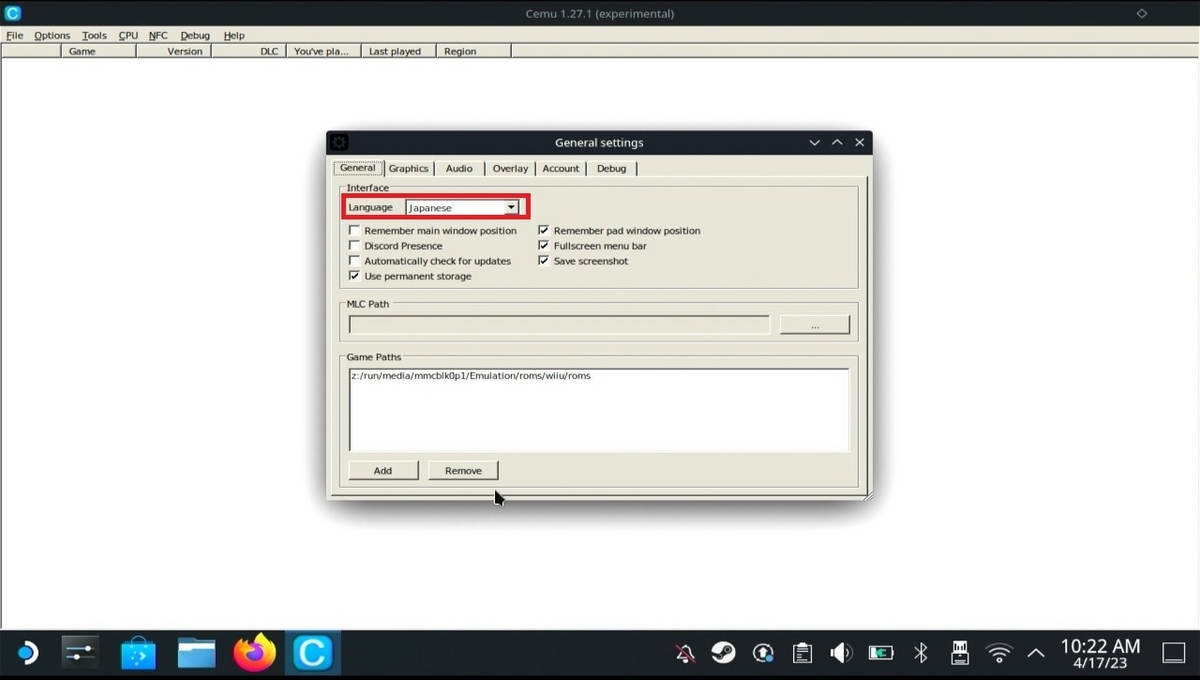Open Dolphin file manager taskbar icon
1200x680 pixels.
[197, 654]
